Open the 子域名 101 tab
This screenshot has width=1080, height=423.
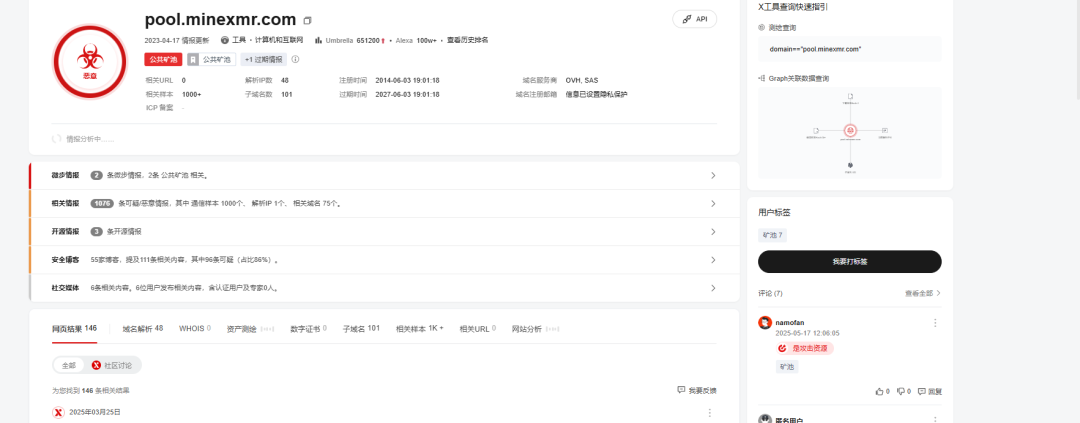[362, 329]
